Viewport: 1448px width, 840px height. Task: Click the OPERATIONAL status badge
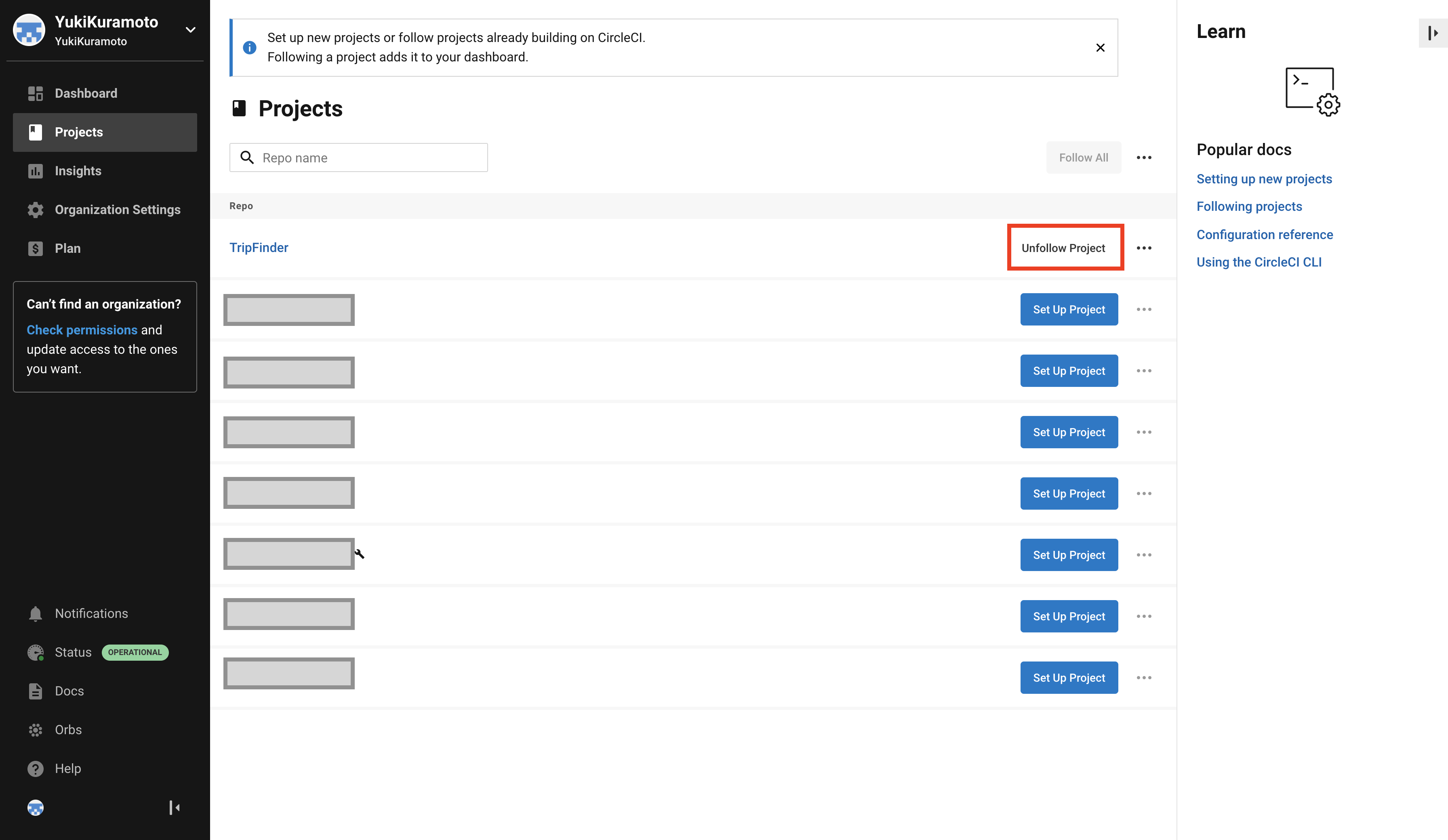(x=135, y=652)
